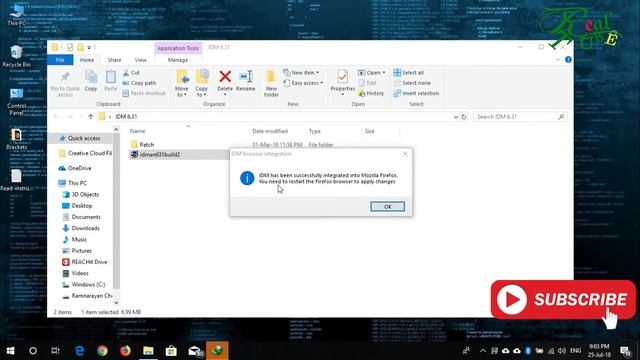Screen dimensions: 640x360
Task: Open address bar history dropdown
Action: [x=456, y=117]
